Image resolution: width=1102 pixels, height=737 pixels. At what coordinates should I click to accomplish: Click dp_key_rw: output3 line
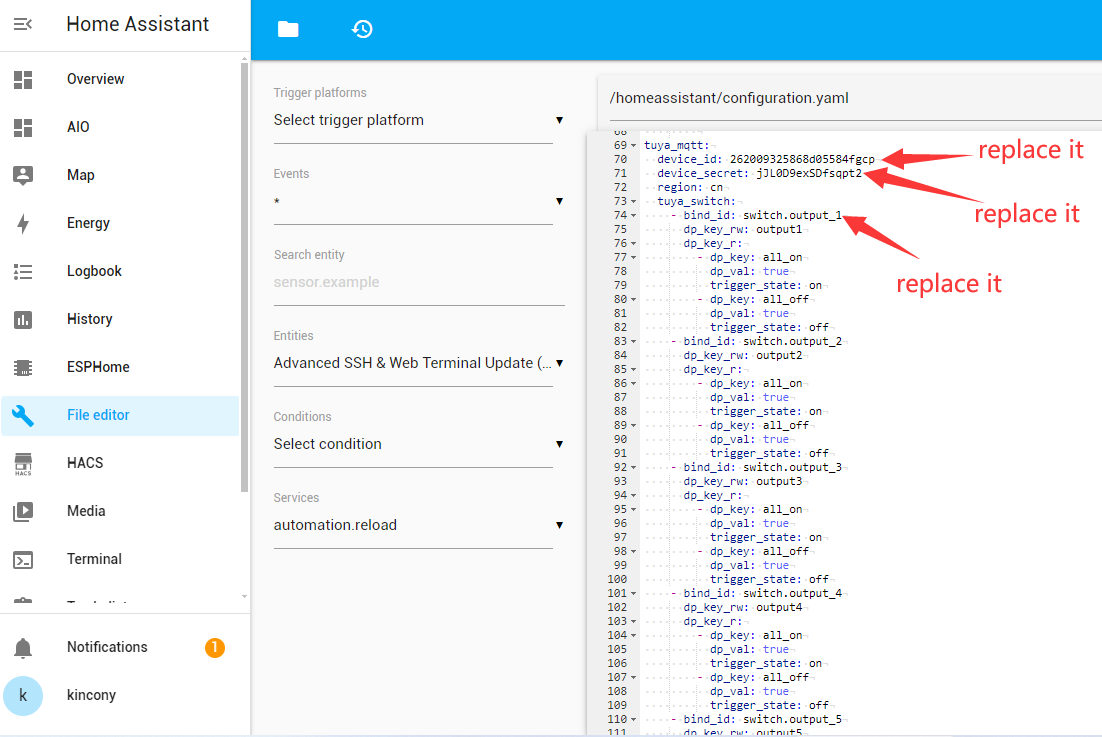coord(743,482)
